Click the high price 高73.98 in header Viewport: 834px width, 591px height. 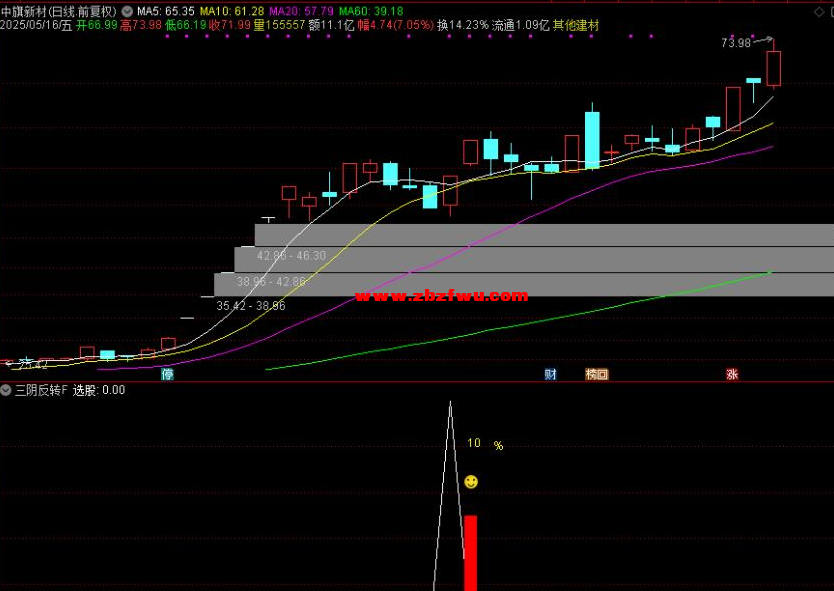140,26
